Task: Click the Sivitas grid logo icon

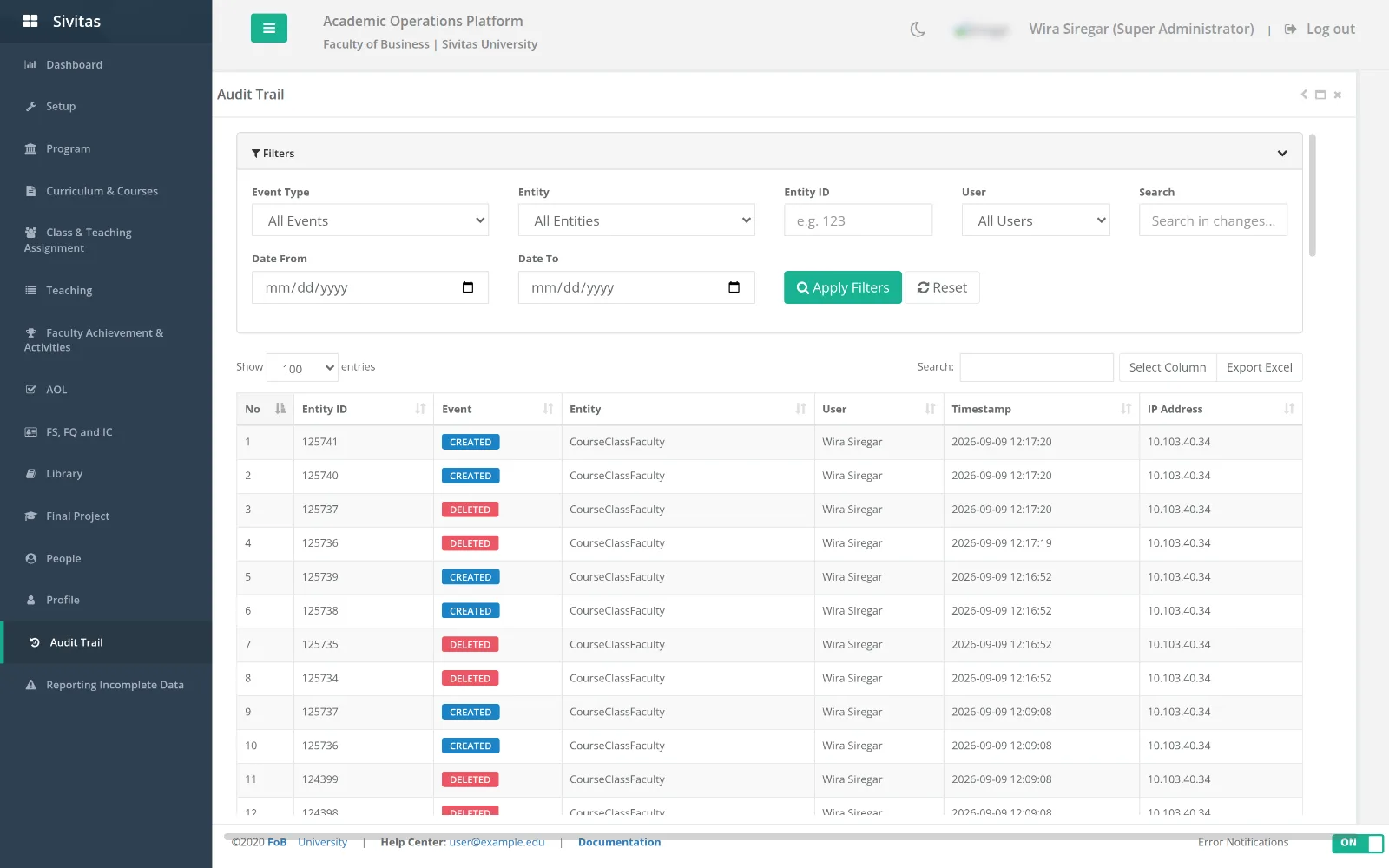Action: click(x=30, y=21)
